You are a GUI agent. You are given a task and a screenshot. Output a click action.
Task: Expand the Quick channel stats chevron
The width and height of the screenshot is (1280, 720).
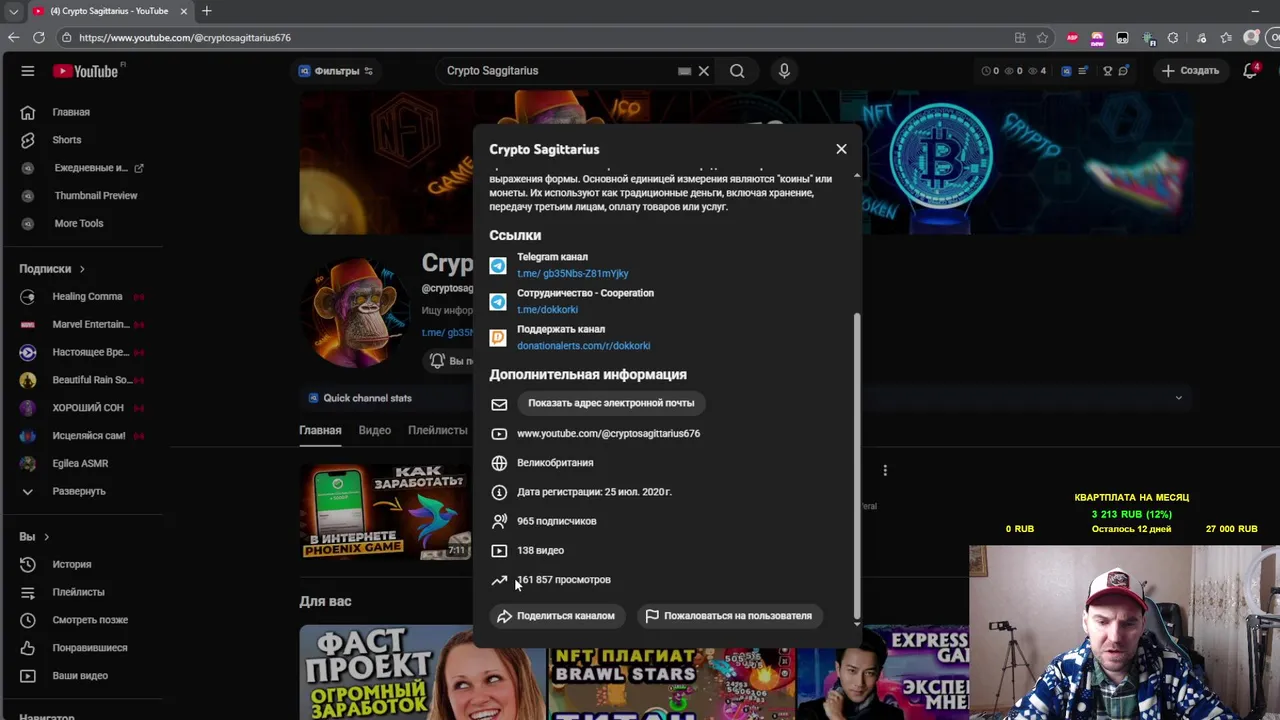tap(1178, 398)
